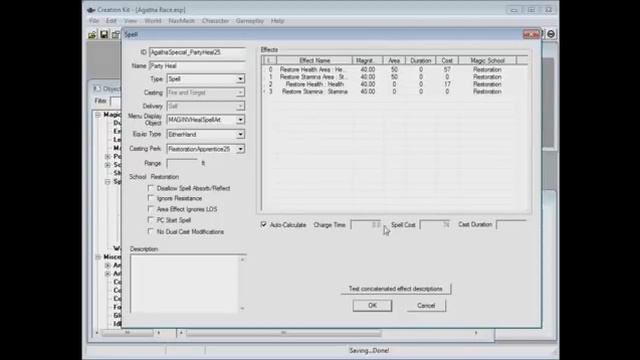
Task: Click the Creation Kit app icon in title bar
Action: [91, 10]
